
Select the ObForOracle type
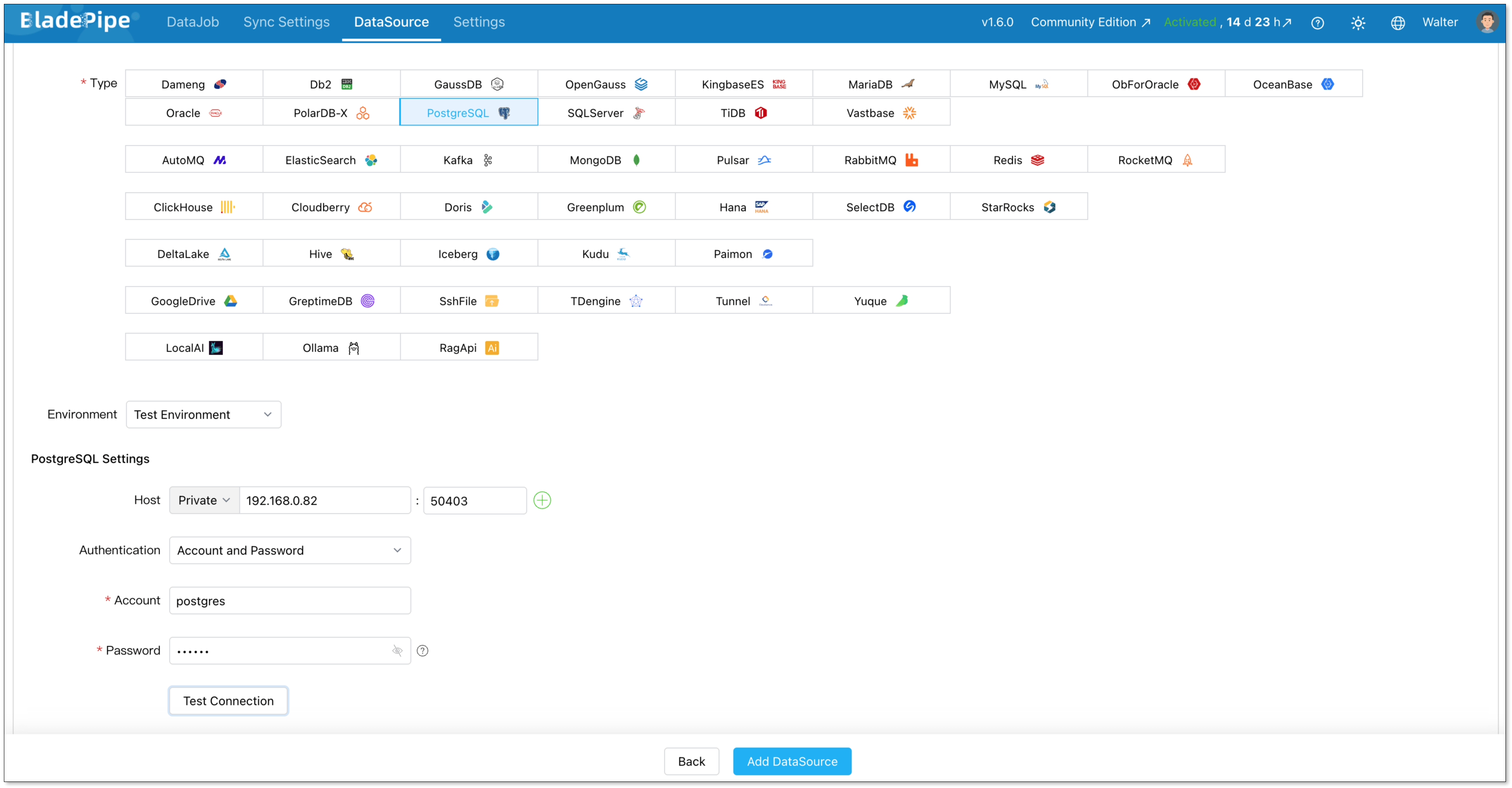click(x=1156, y=84)
